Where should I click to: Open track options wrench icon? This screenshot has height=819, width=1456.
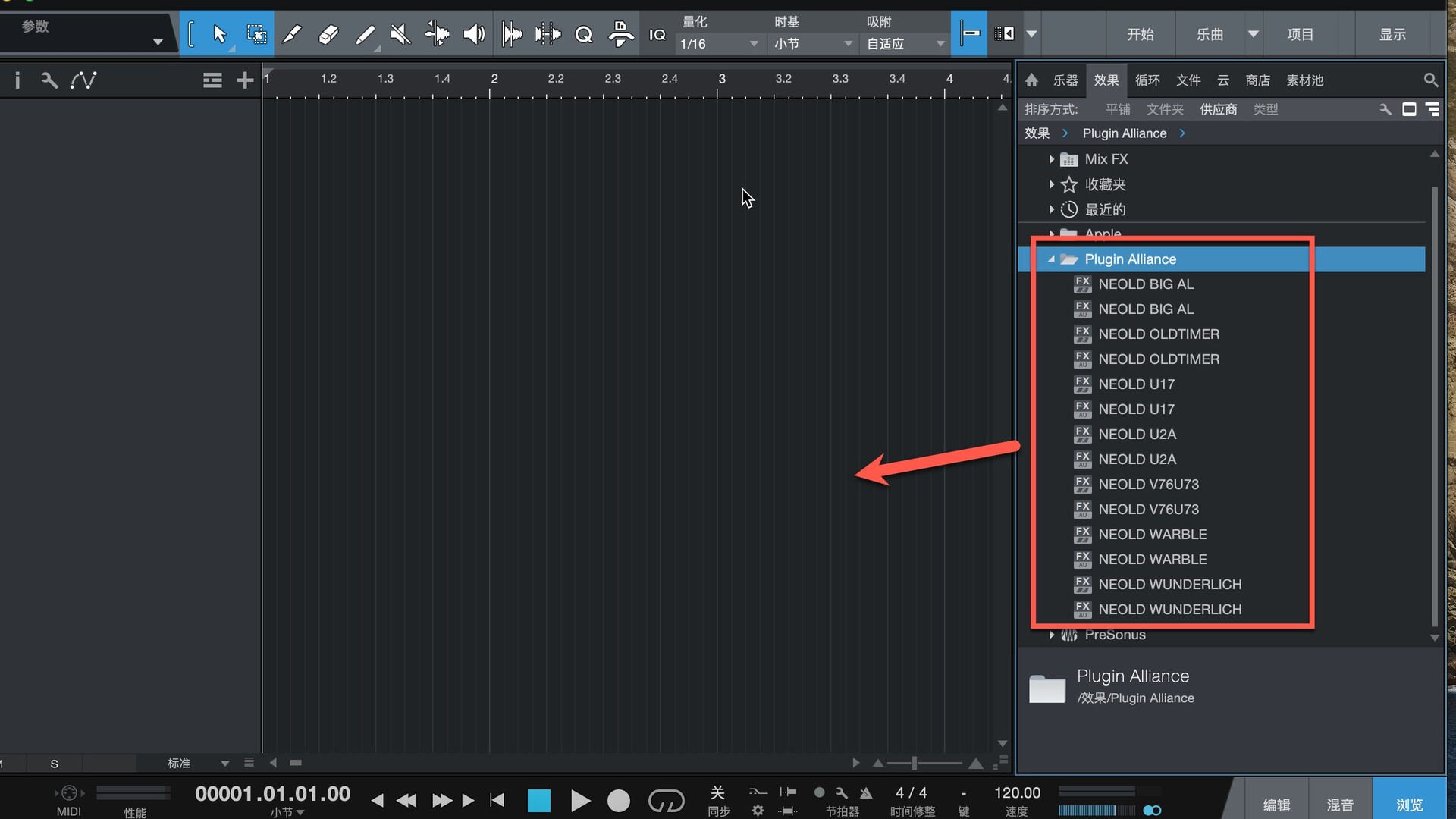click(49, 80)
